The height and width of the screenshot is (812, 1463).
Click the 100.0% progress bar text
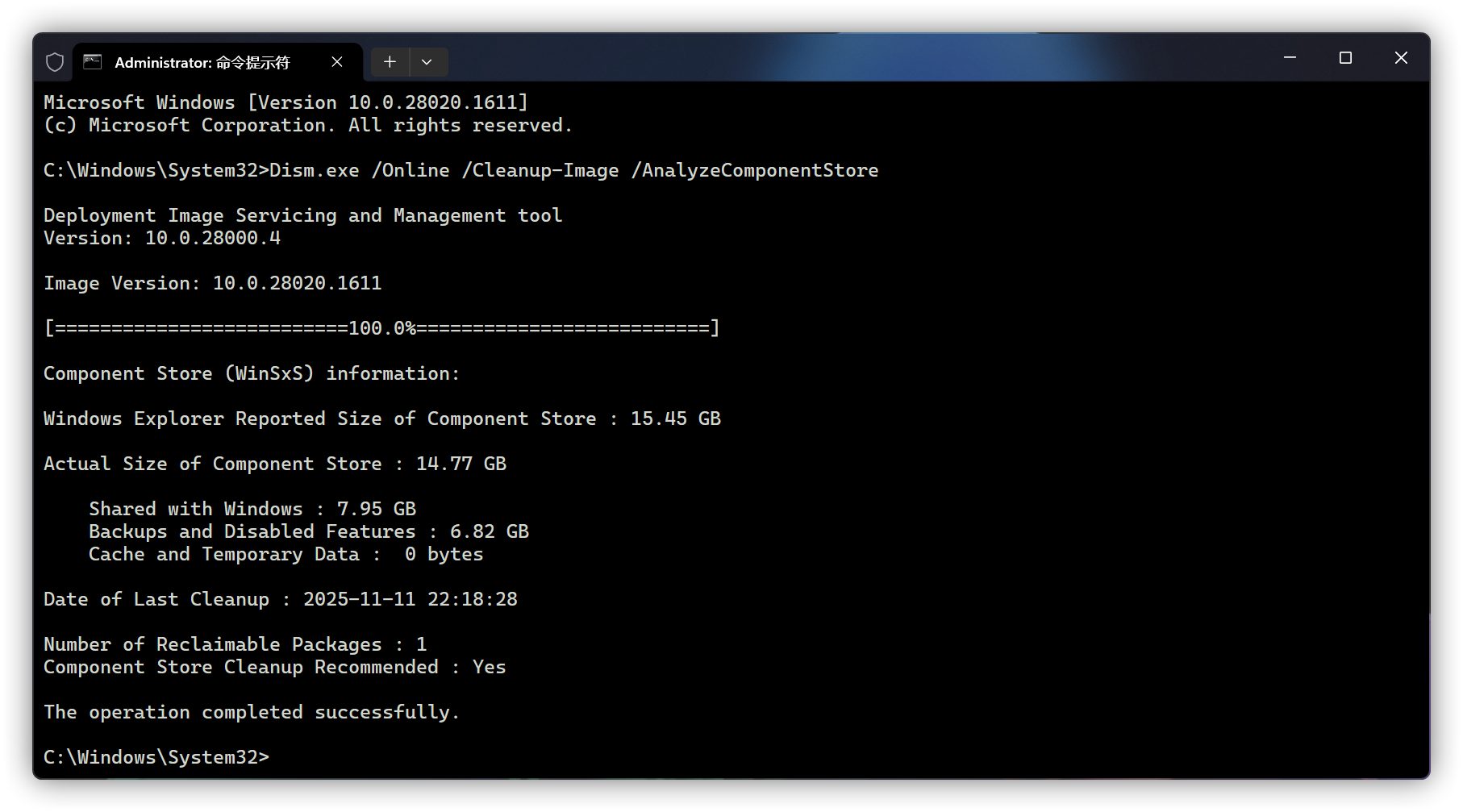(x=381, y=328)
